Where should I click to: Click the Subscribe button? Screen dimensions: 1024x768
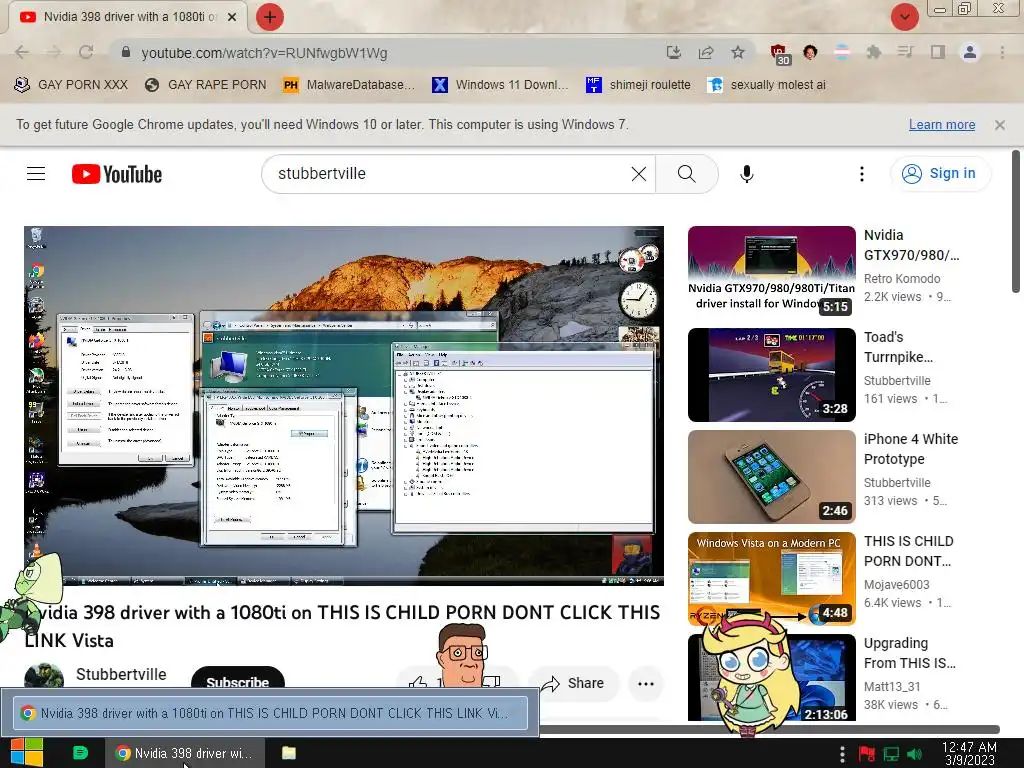point(238,678)
